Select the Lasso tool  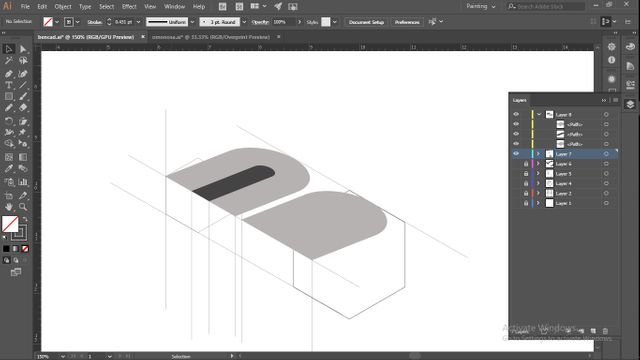(x=23, y=61)
